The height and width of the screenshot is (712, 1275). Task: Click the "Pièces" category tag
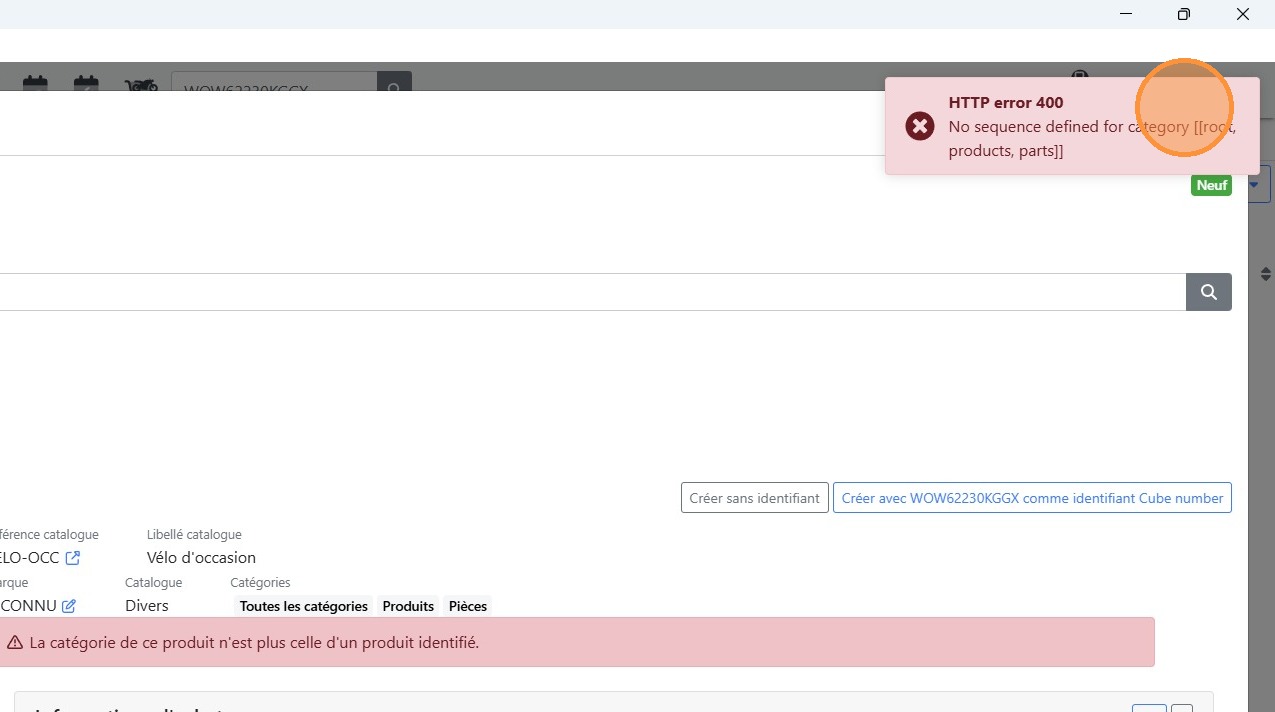468,606
